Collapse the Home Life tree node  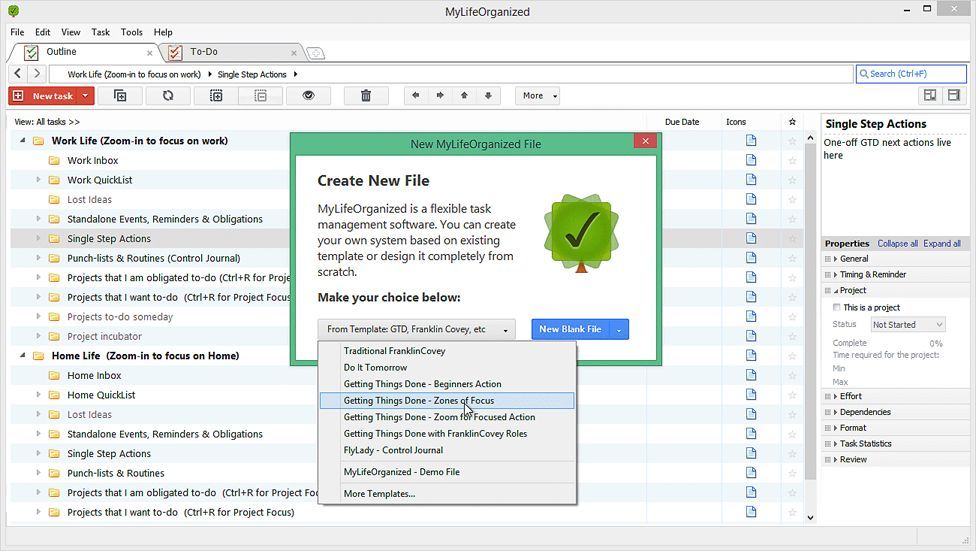click(x=22, y=356)
